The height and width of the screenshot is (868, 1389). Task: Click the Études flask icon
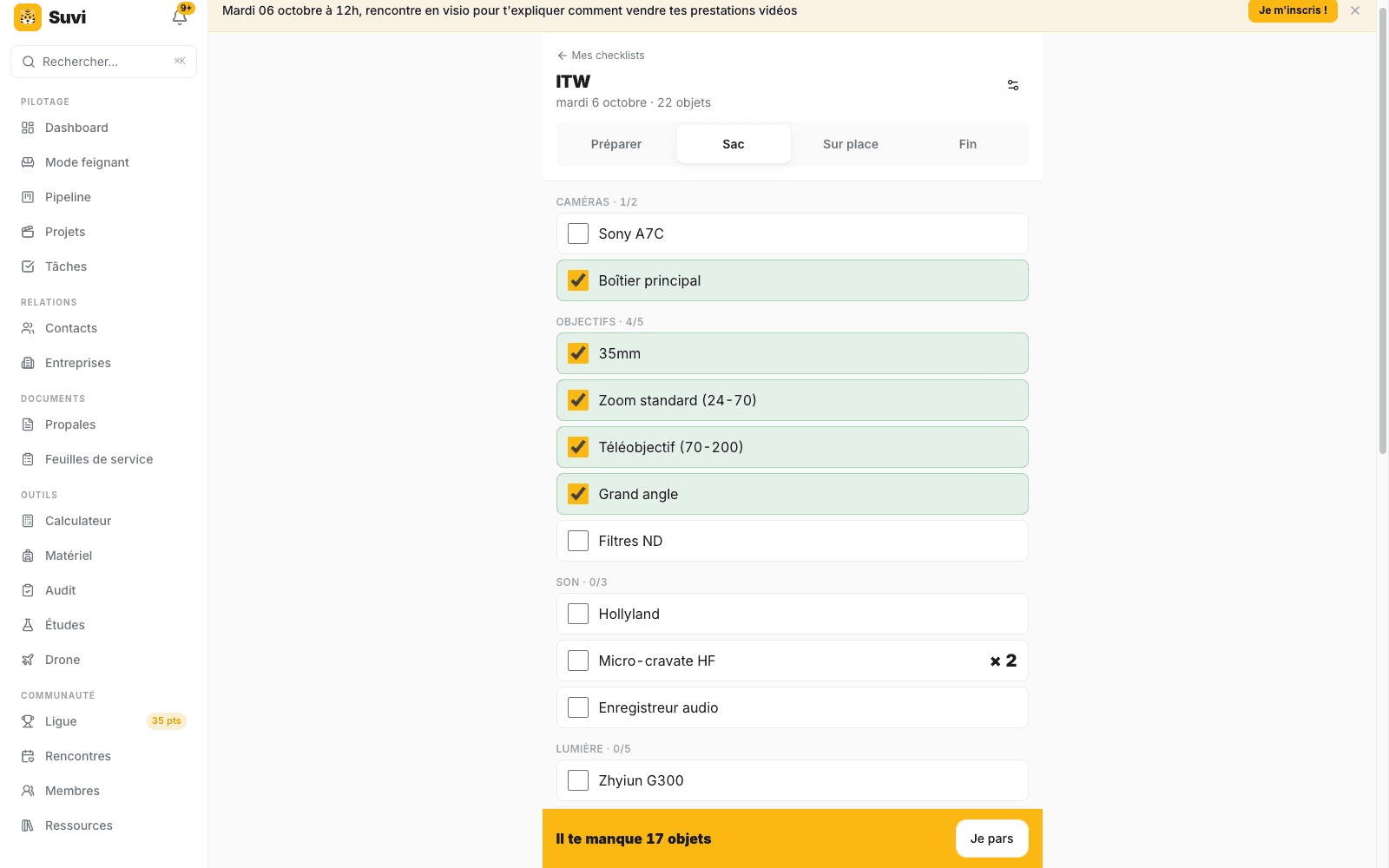(28, 625)
